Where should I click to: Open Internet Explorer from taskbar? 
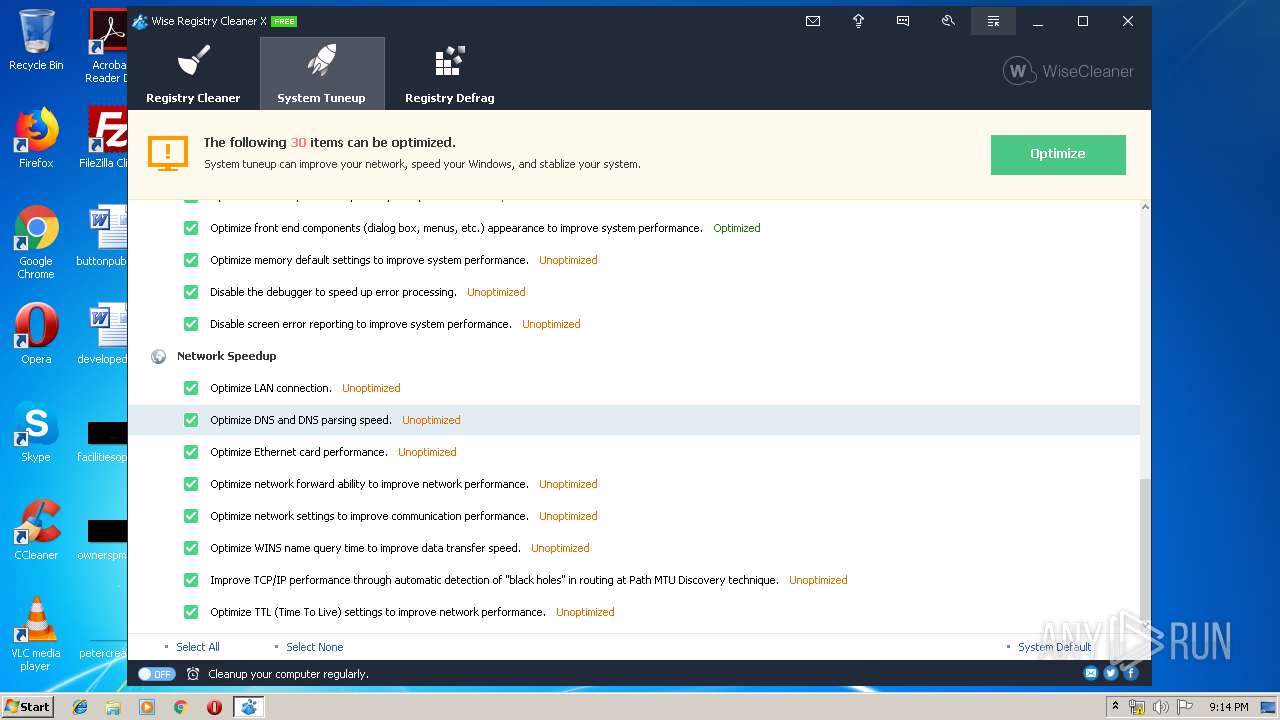pos(80,707)
